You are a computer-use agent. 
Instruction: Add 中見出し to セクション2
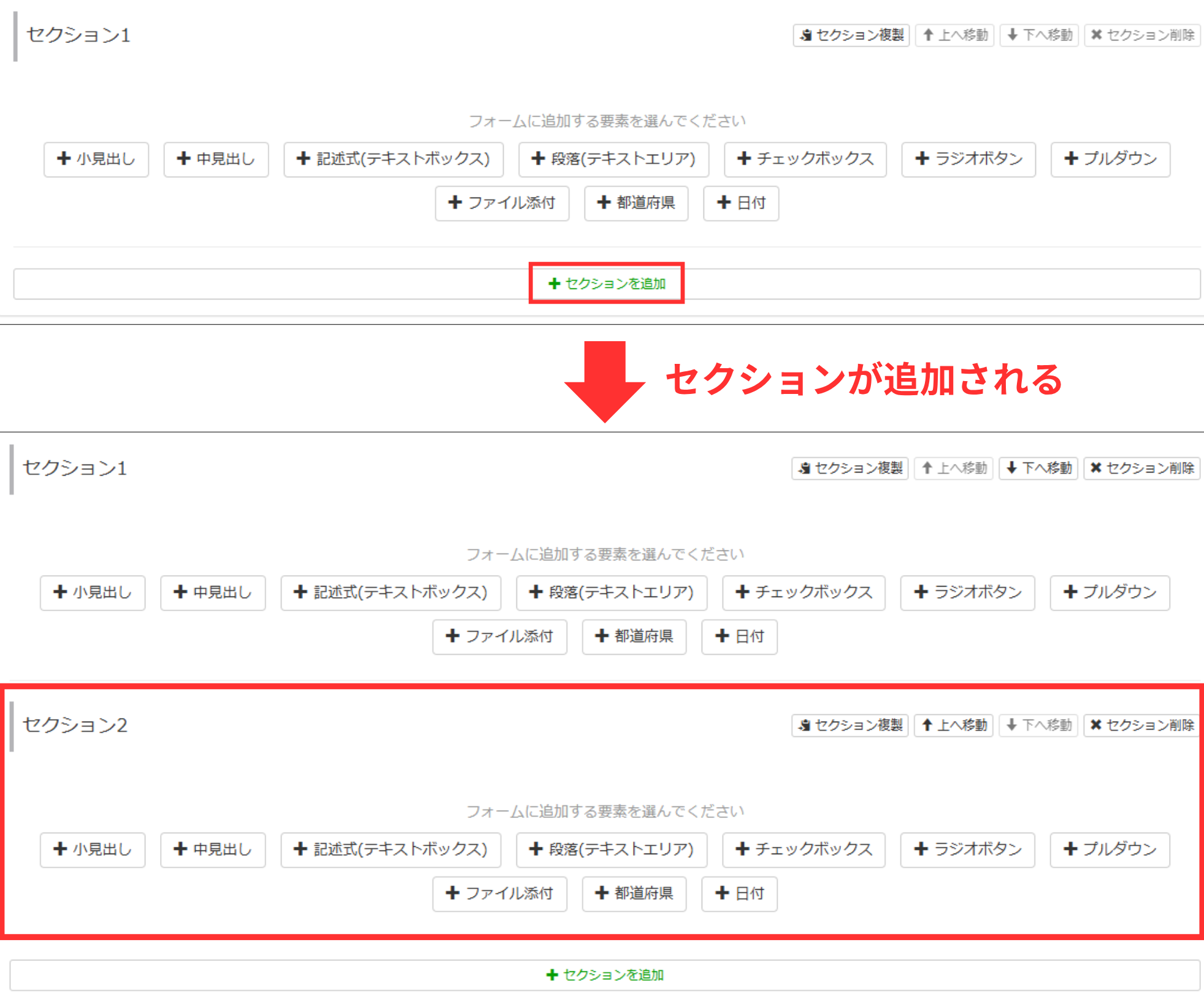click(213, 850)
